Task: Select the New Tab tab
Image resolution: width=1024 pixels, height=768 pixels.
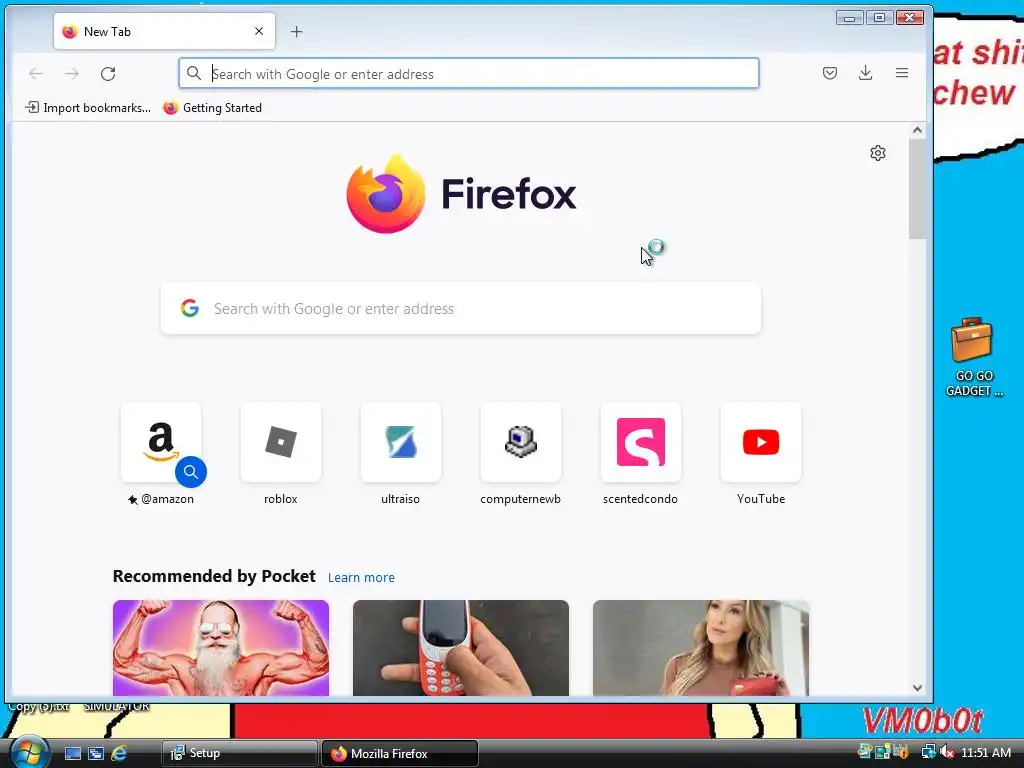Action: 164,31
